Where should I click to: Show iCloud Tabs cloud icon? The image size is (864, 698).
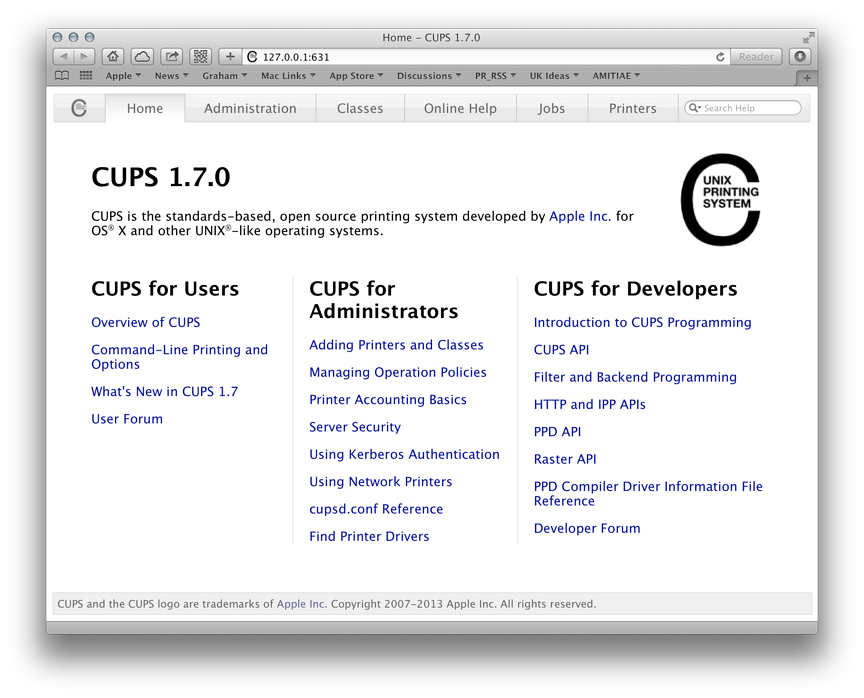click(142, 56)
